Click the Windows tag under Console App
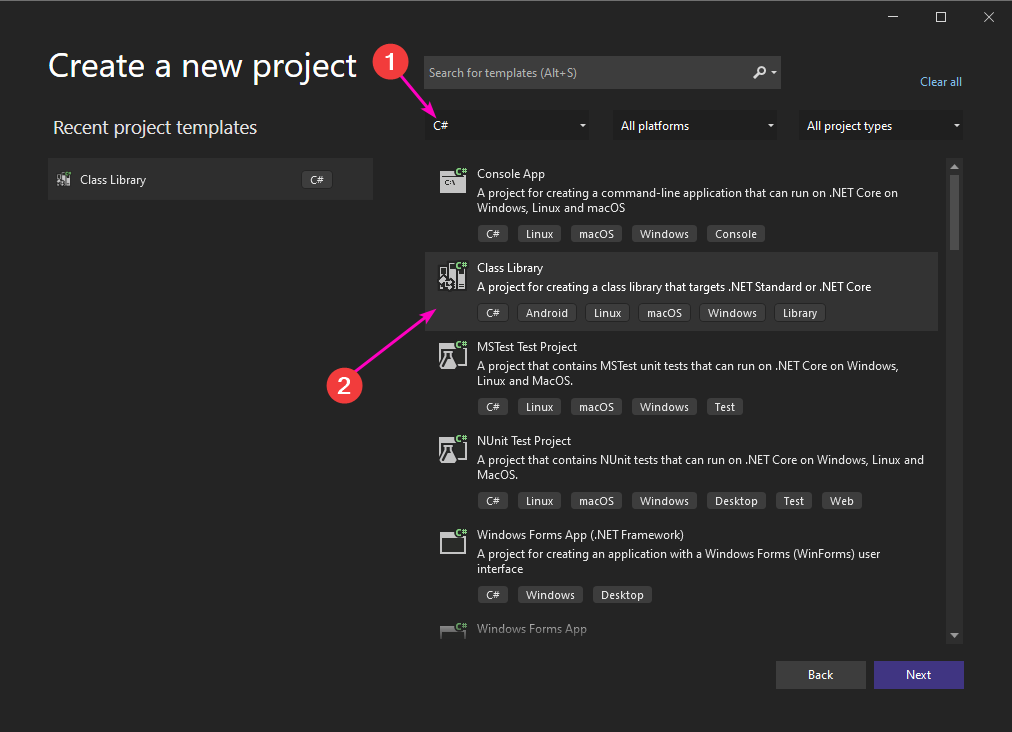Screen dimensions: 1012x732 click(664, 234)
